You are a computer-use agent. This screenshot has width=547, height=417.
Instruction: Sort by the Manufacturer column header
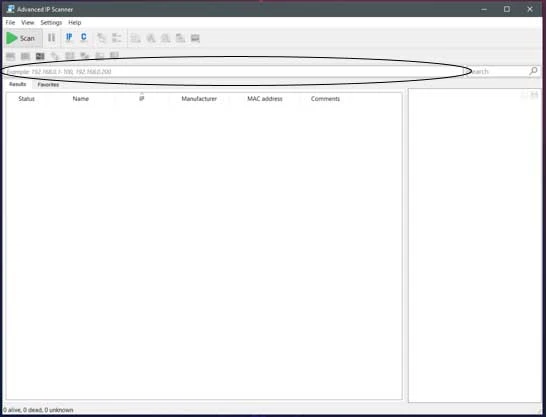coord(199,99)
